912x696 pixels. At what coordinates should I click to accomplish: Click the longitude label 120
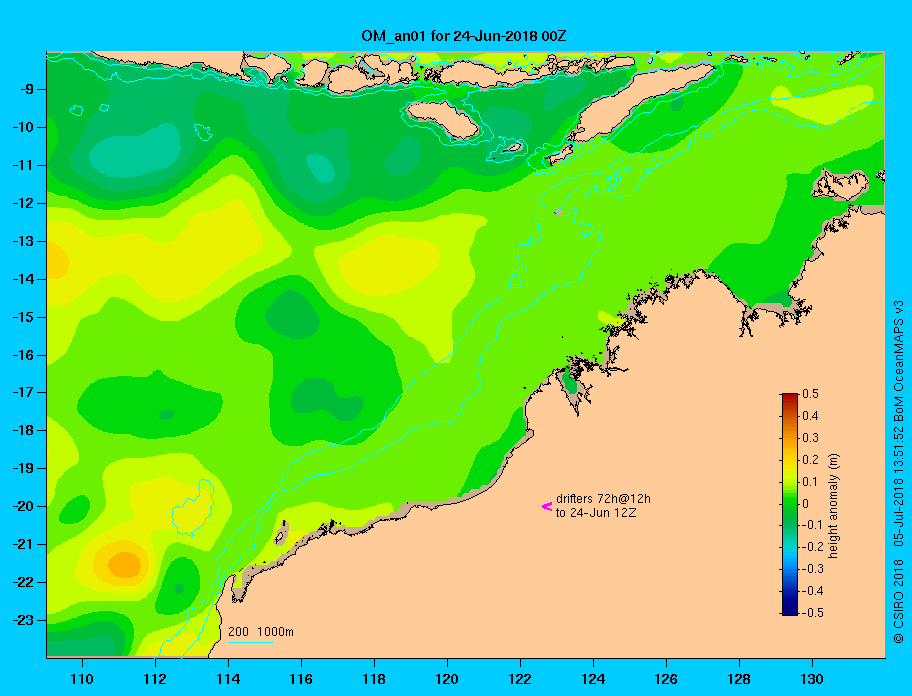pyautogui.click(x=447, y=679)
